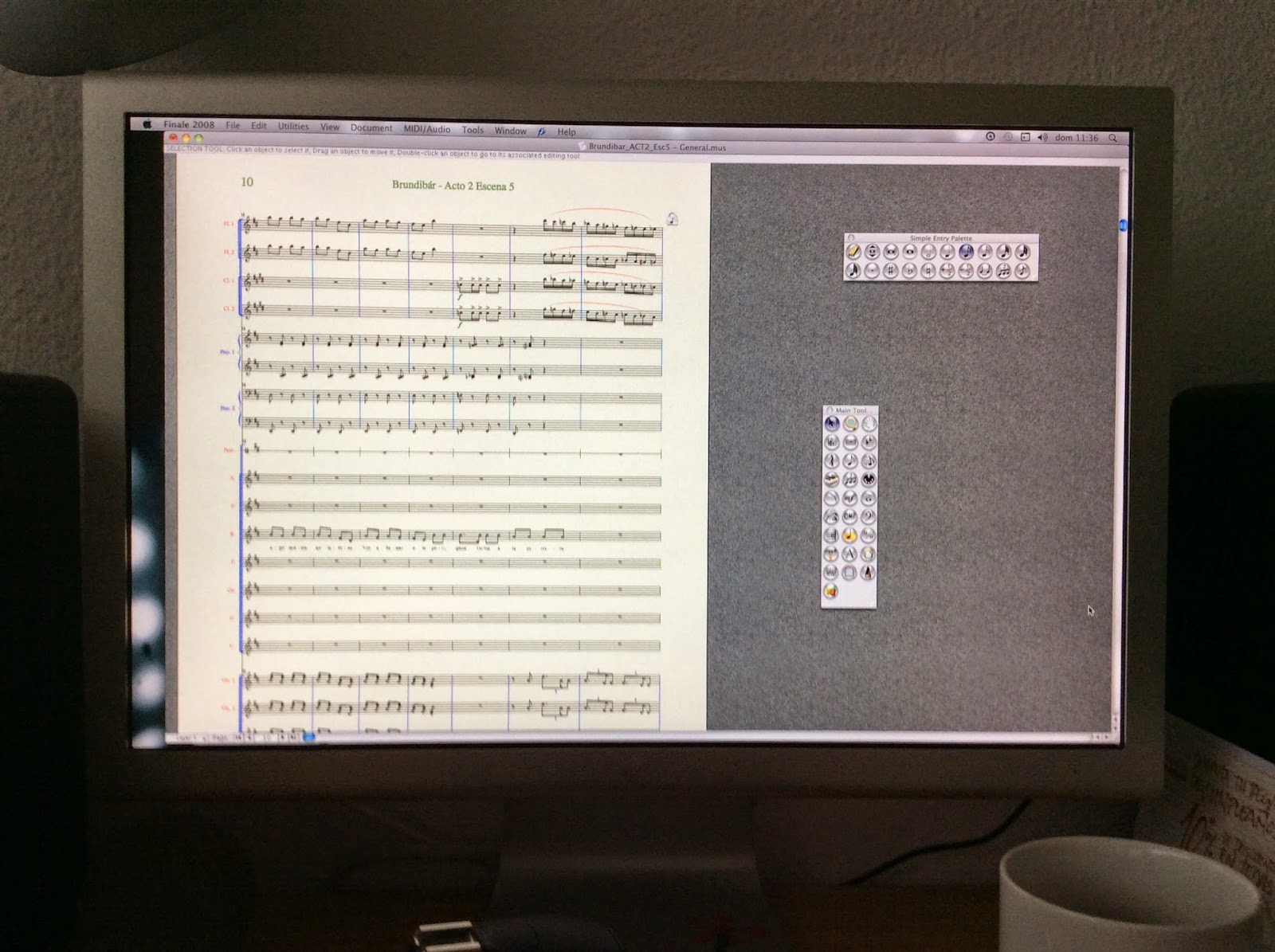1275x952 pixels.
Task: Open the Utilities menu
Action: click(293, 127)
